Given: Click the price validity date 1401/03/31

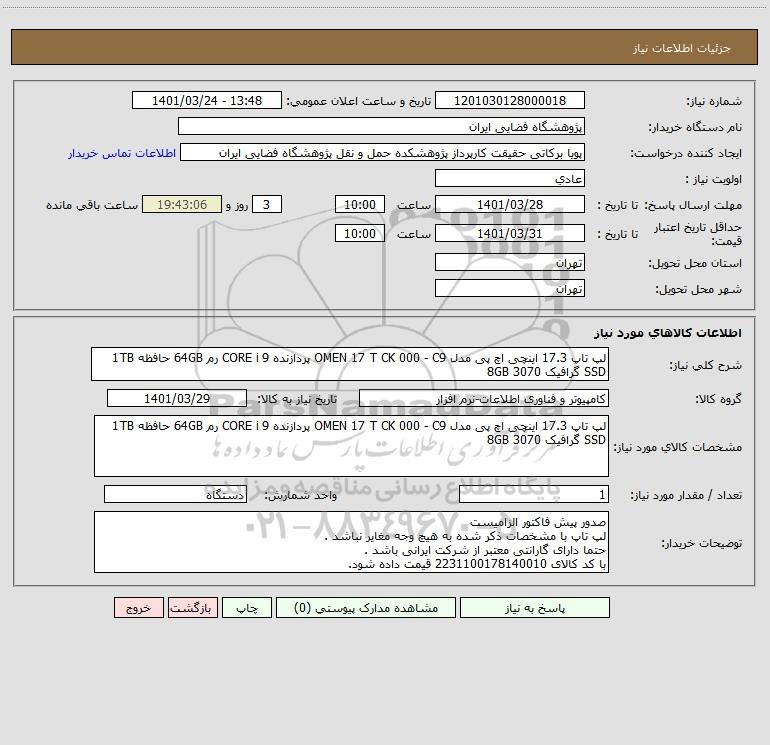Looking at the screenshot, I should click(x=510, y=234).
